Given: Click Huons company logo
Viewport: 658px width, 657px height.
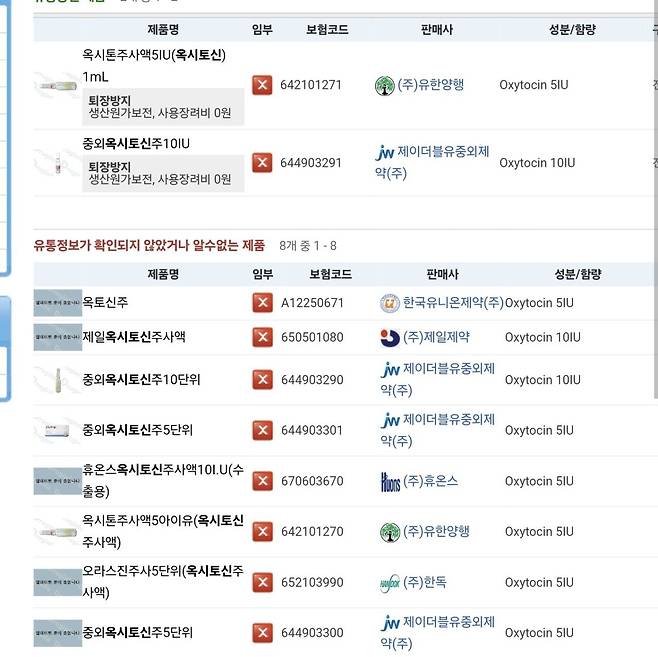Looking at the screenshot, I should [x=390, y=482].
